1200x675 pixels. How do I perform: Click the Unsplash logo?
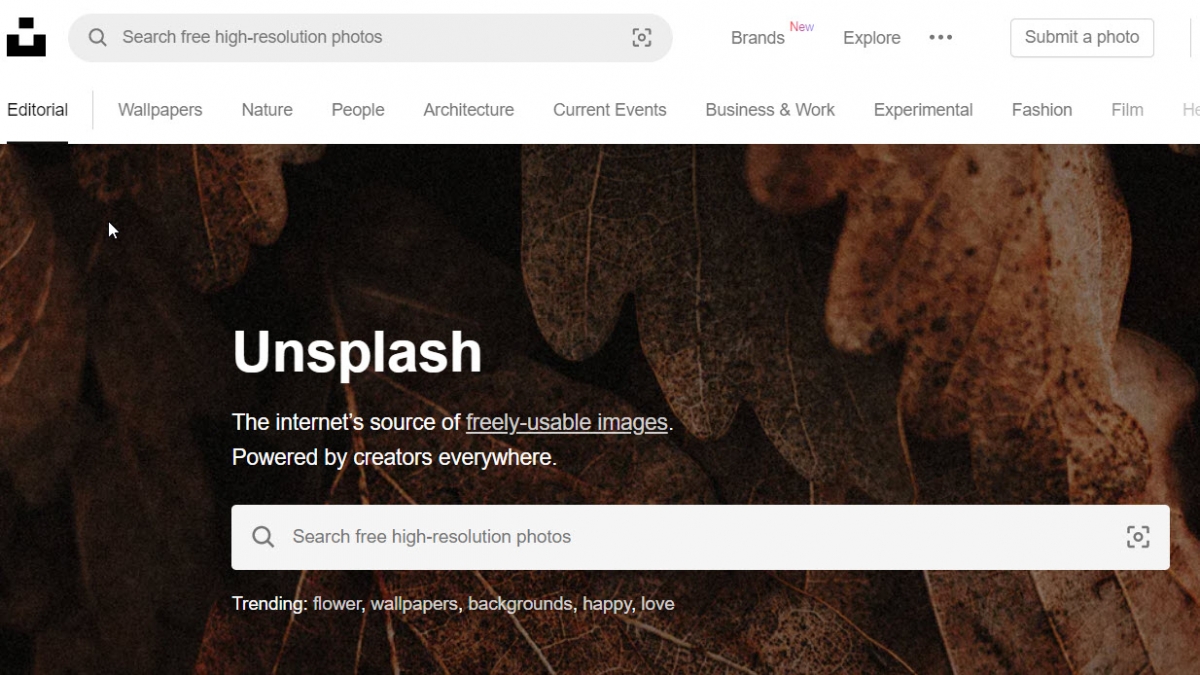pos(25,37)
